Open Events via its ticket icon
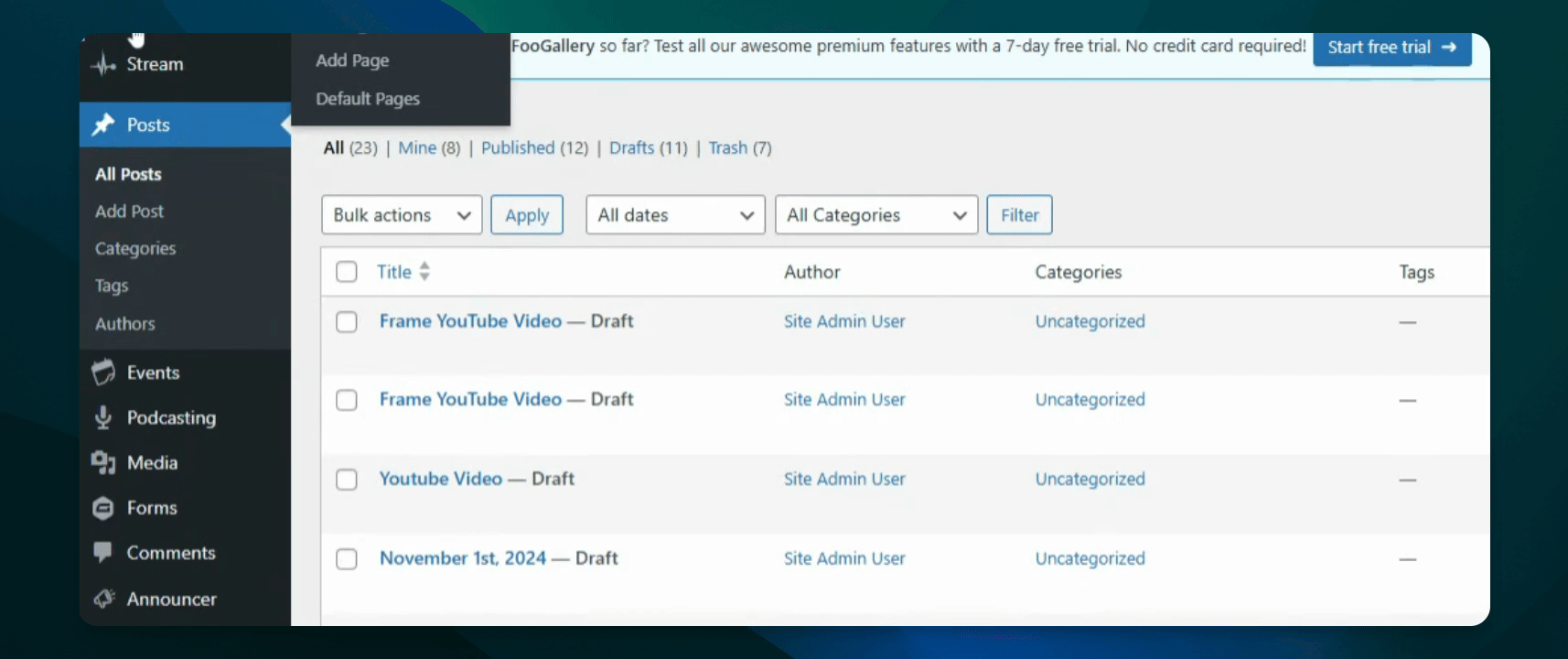The width and height of the screenshot is (1568, 659). [103, 373]
